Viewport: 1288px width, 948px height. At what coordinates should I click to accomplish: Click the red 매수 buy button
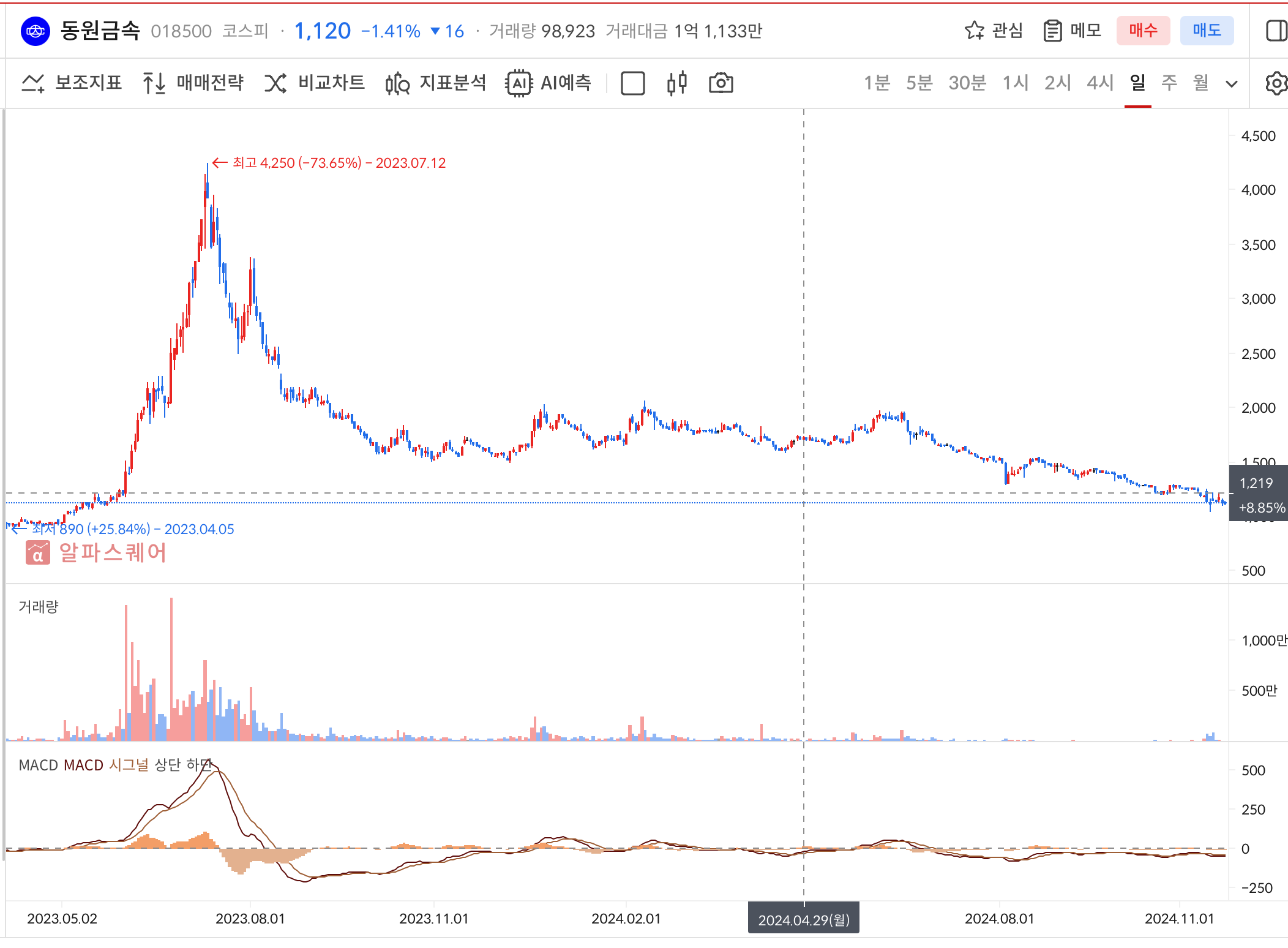click(1143, 30)
